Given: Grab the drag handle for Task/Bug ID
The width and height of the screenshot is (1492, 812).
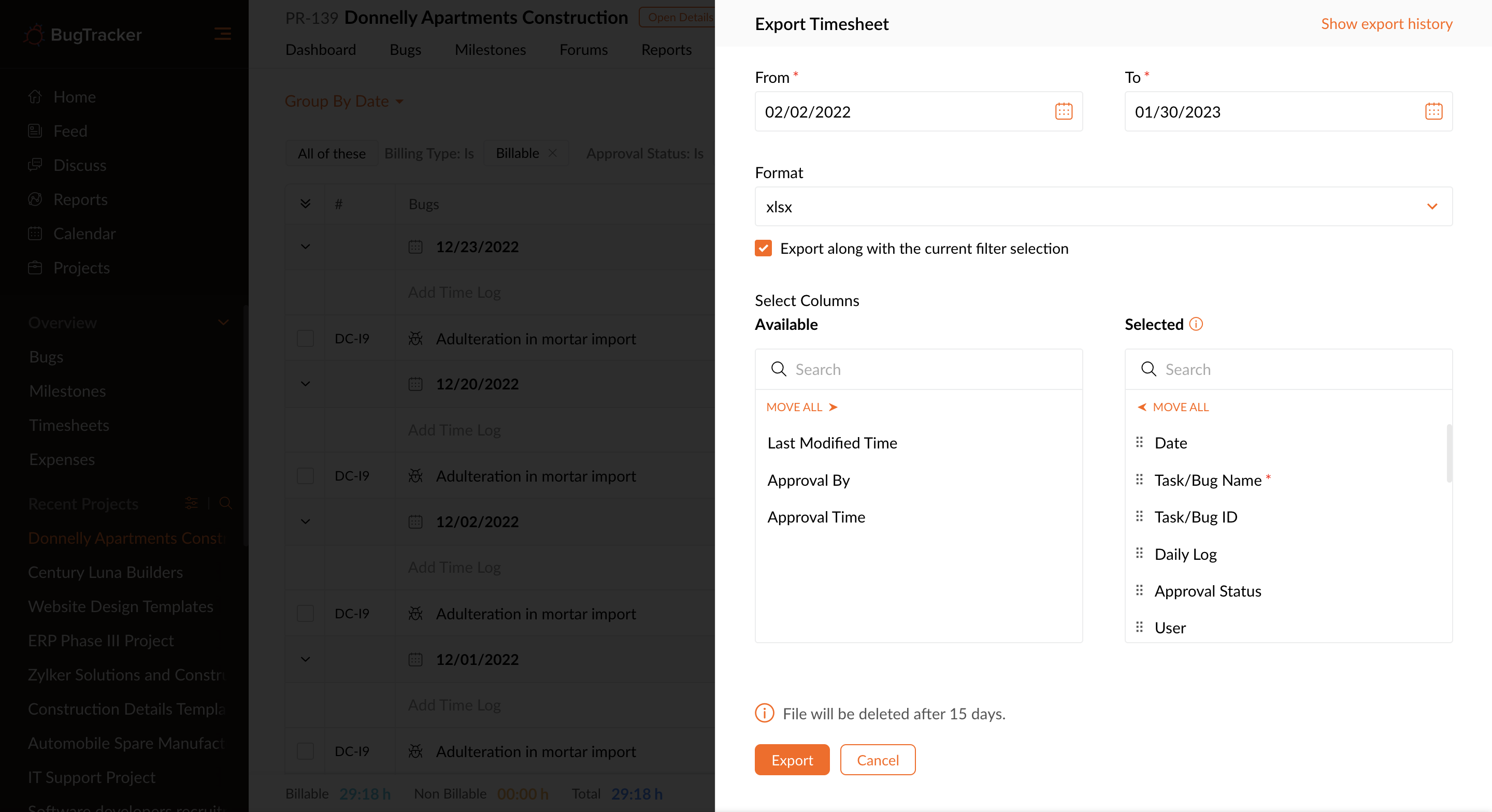Looking at the screenshot, I should (x=1139, y=516).
